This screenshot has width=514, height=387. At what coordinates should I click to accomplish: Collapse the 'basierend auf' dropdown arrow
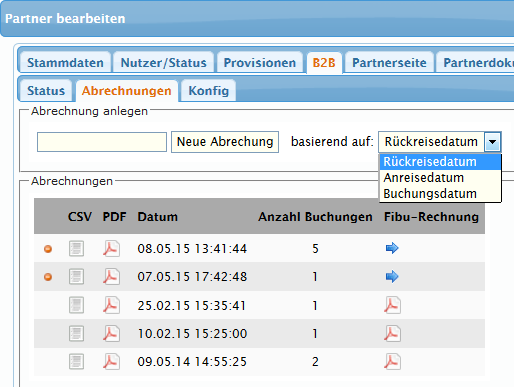pyautogui.click(x=493, y=142)
